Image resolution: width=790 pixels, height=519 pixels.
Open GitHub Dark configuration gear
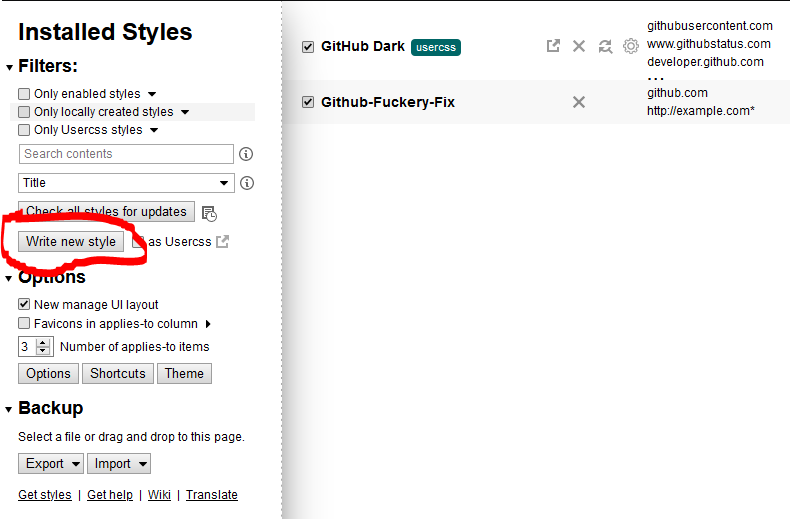[630, 46]
